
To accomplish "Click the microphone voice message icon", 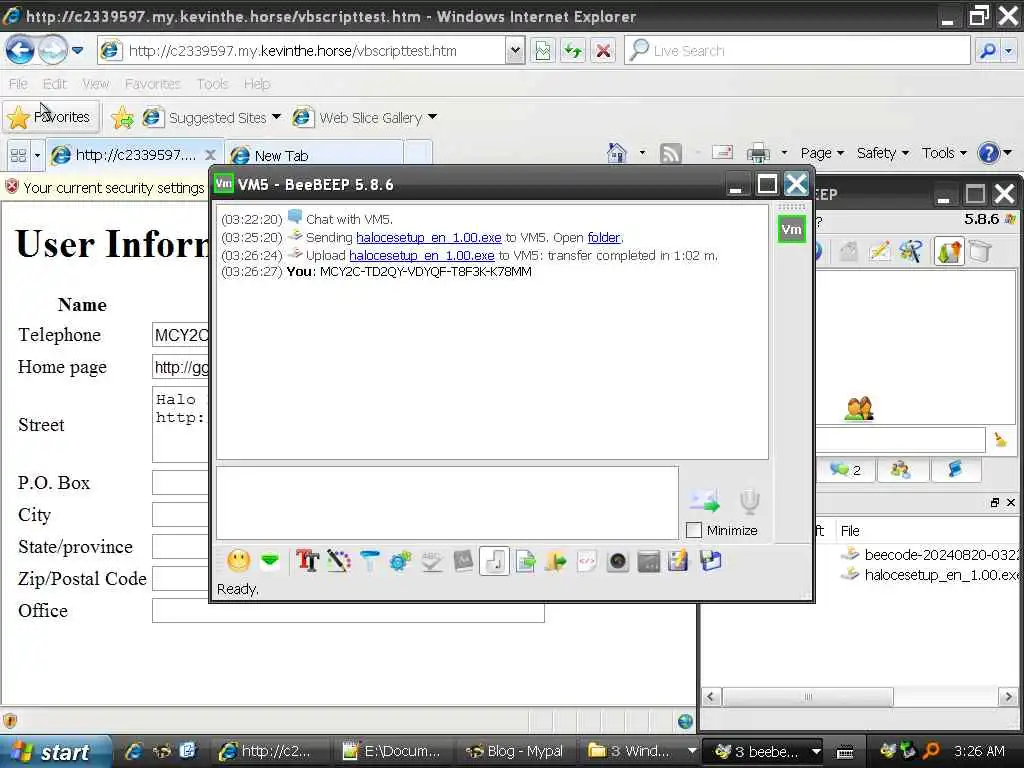I will pyautogui.click(x=750, y=500).
